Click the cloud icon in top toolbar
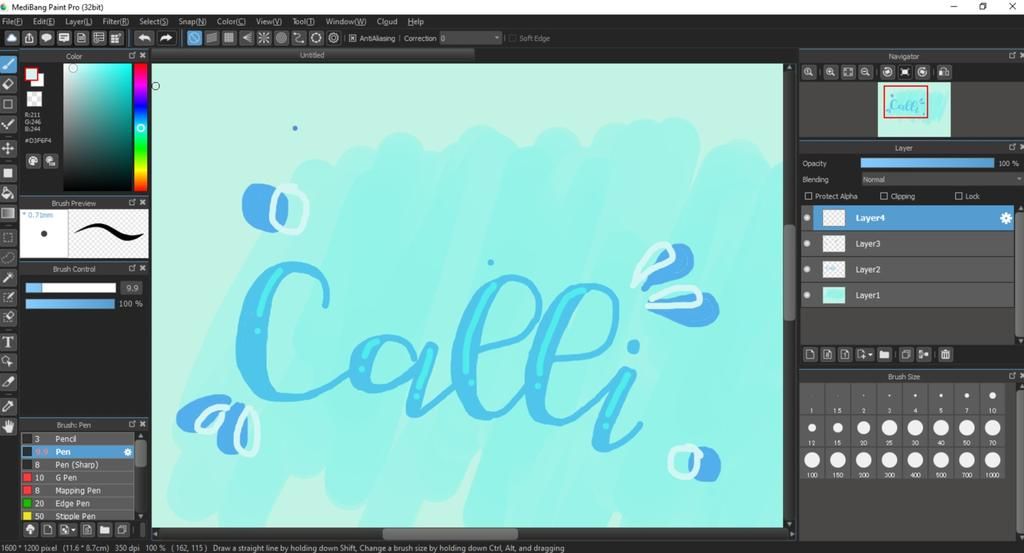 [12, 38]
